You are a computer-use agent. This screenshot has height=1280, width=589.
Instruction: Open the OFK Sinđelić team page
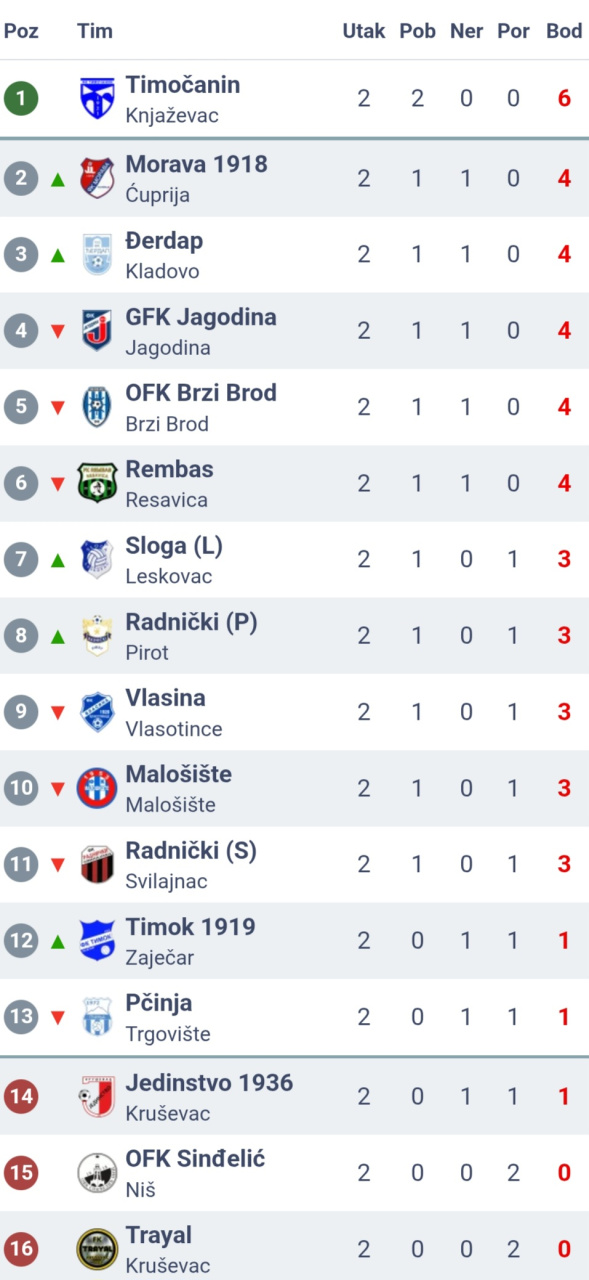[195, 1159]
